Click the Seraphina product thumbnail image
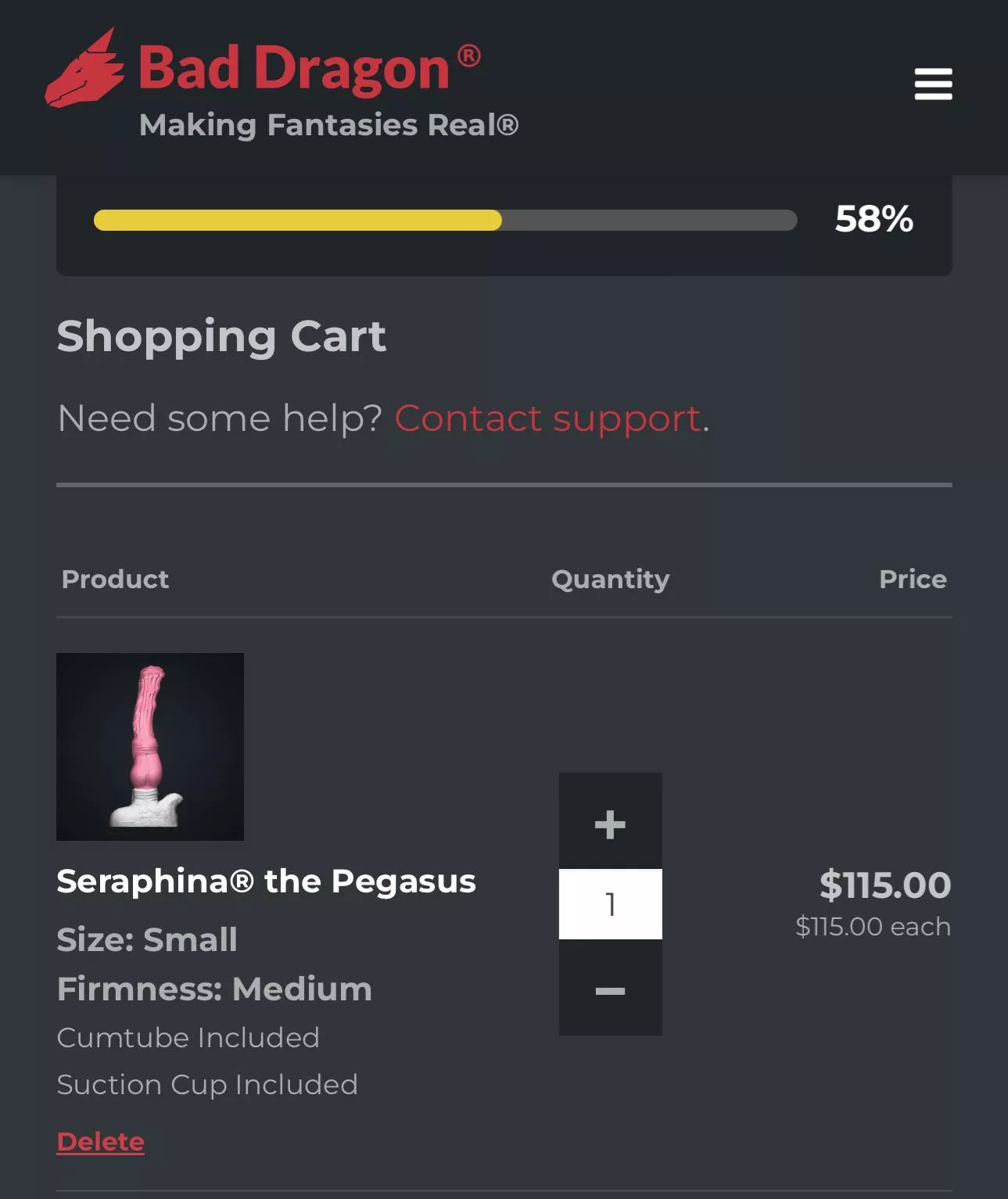Viewport: 1008px width, 1199px height. (150, 747)
